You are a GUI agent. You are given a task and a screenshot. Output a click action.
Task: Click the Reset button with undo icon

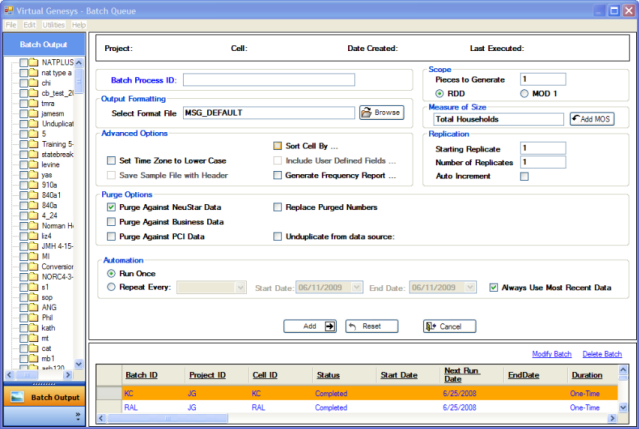pos(371,326)
